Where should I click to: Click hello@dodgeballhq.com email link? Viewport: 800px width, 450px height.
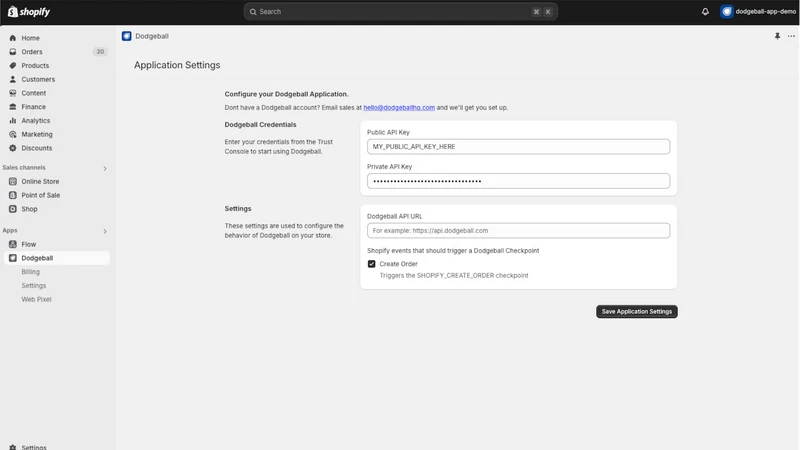(399, 107)
